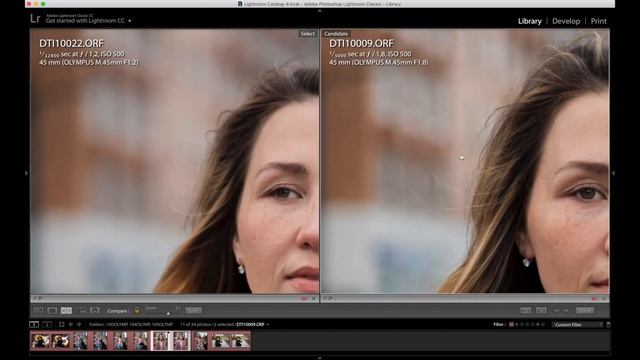The height and width of the screenshot is (360, 640).
Task: Deselect Select photo via X icon
Action: tap(313, 299)
